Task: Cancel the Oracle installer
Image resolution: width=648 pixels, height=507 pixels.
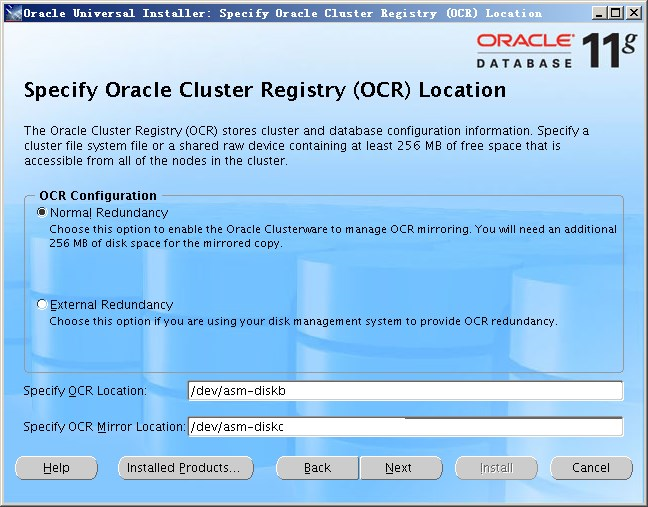Action: click(590, 468)
